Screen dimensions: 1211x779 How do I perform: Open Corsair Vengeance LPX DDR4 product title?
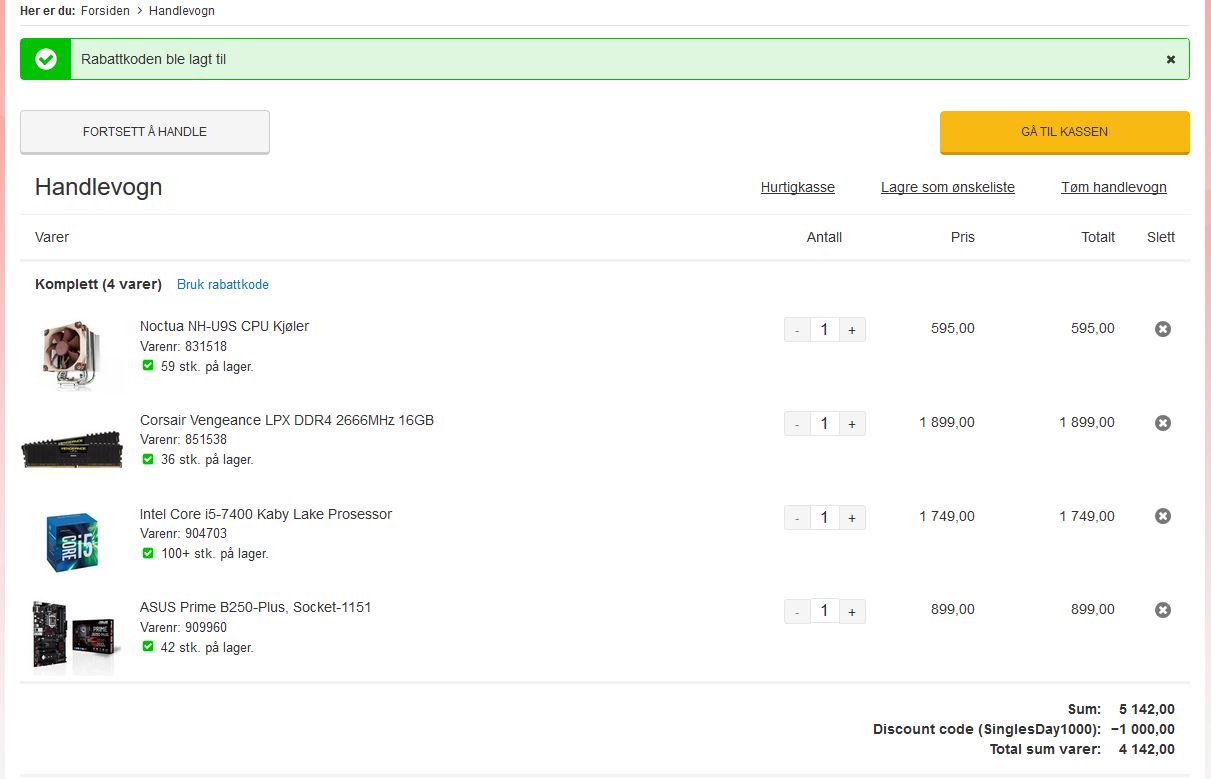click(x=287, y=420)
